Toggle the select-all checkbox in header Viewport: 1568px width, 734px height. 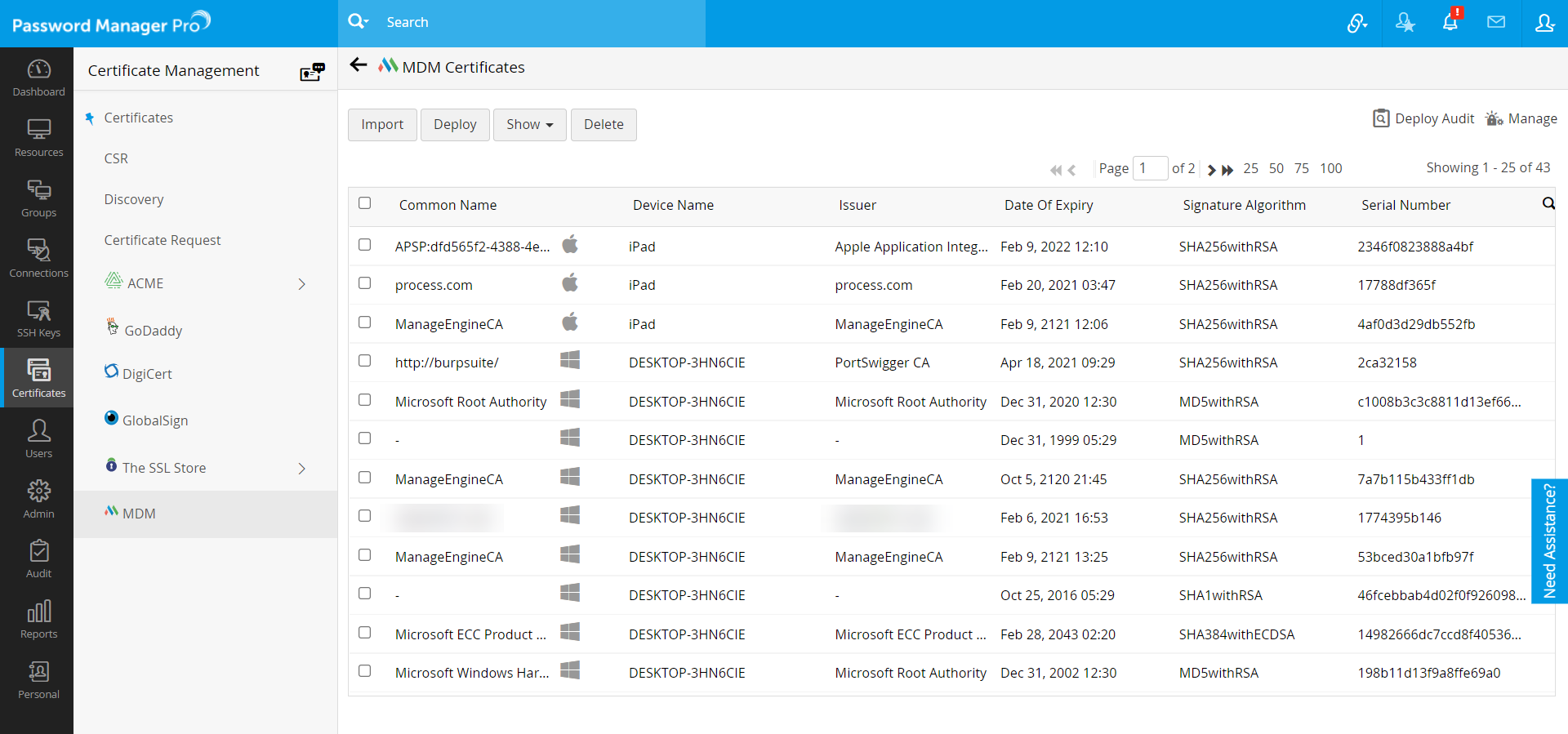[365, 203]
